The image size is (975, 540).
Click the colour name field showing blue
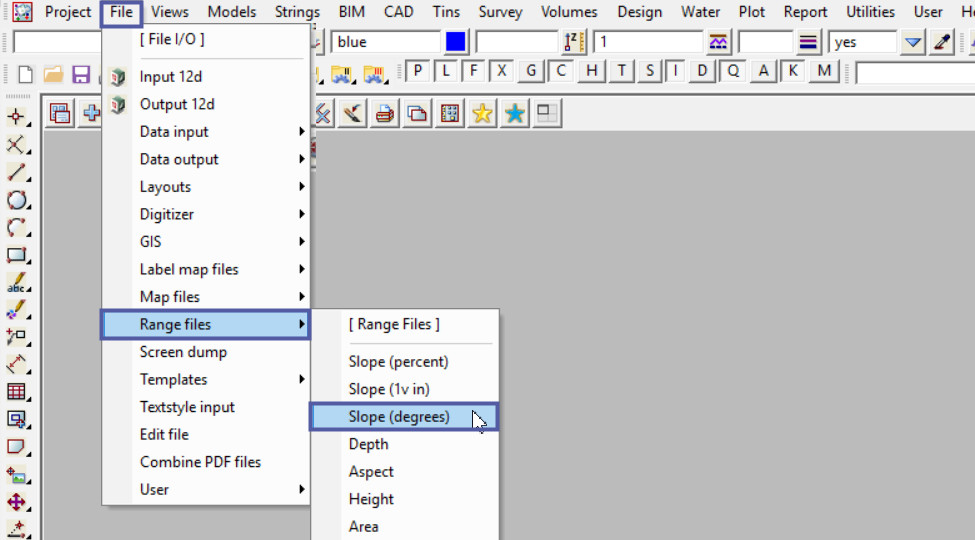pyautogui.click(x=386, y=42)
